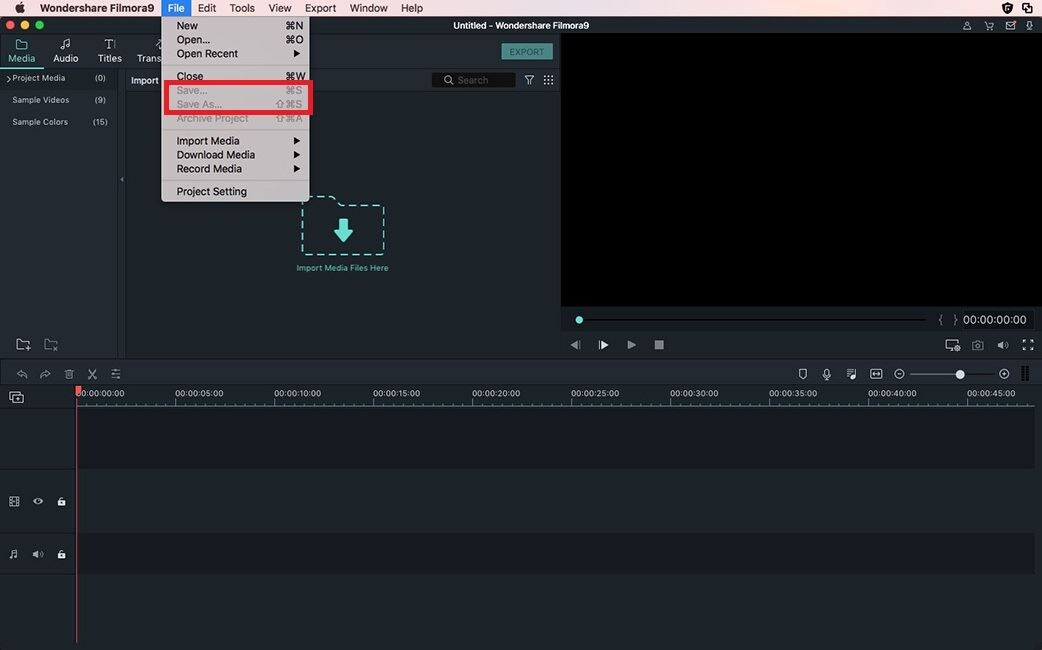Enter fullscreen preview mode
The width and height of the screenshot is (1042, 650).
point(1028,344)
